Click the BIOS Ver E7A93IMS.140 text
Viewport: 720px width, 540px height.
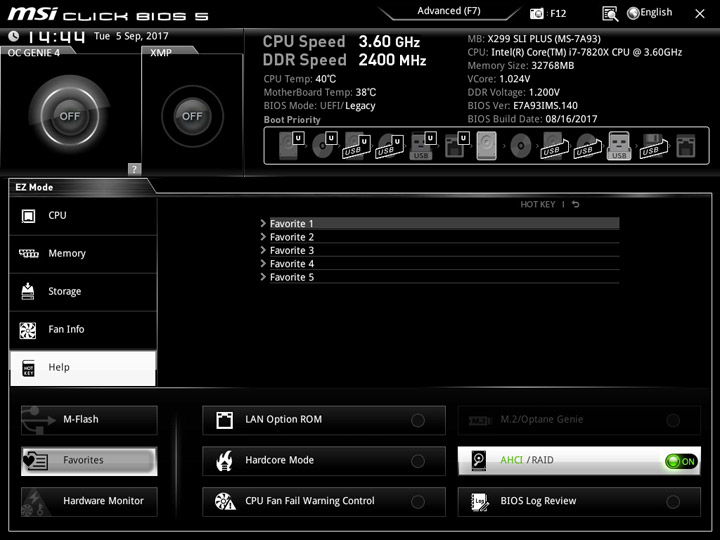point(523,106)
